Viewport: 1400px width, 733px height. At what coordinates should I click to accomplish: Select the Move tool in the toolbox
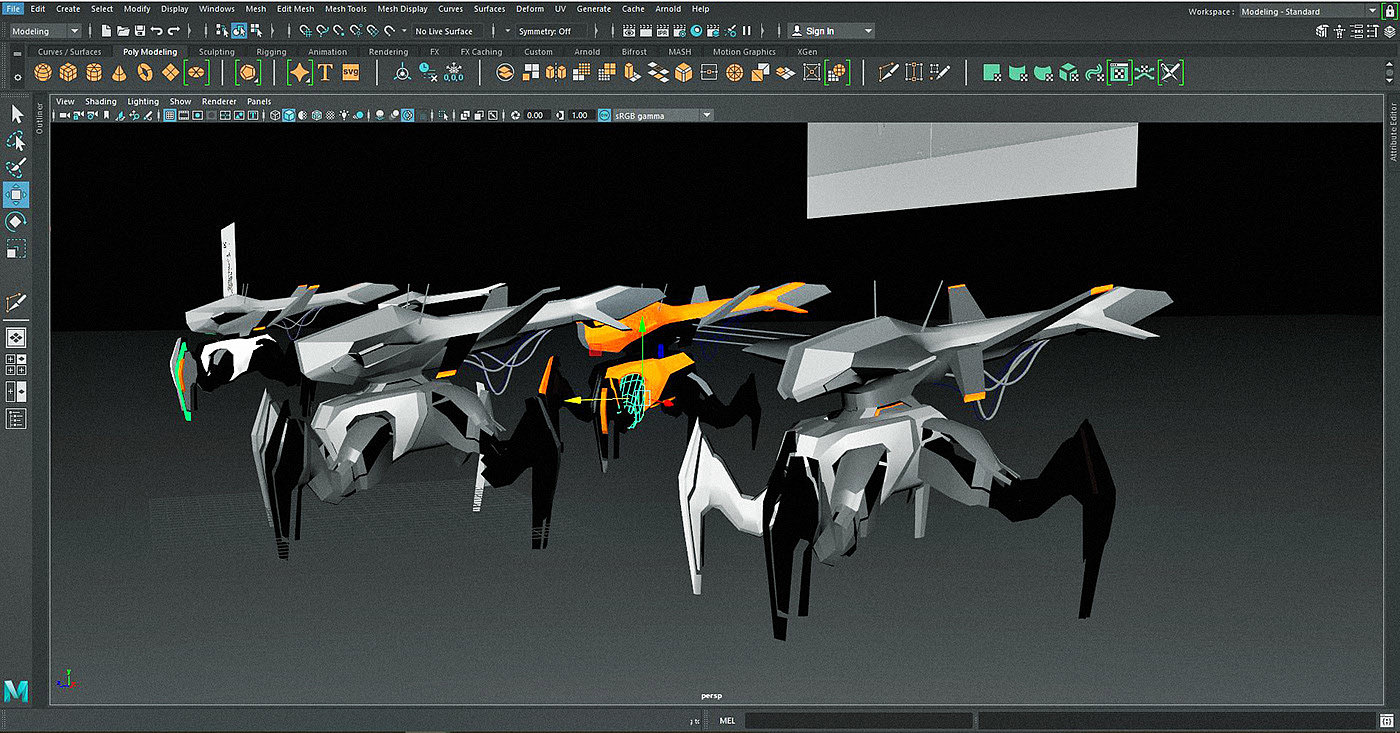point(17,194)
